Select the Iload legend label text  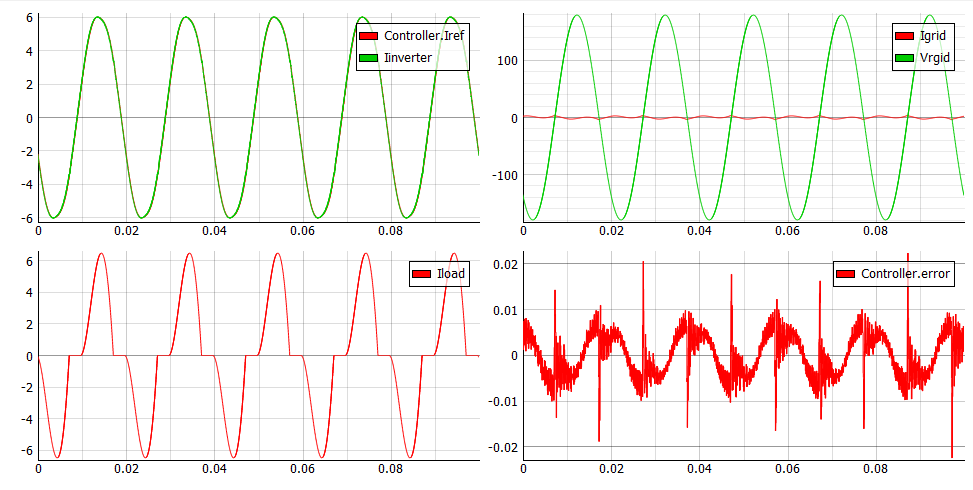click(451, 275)
